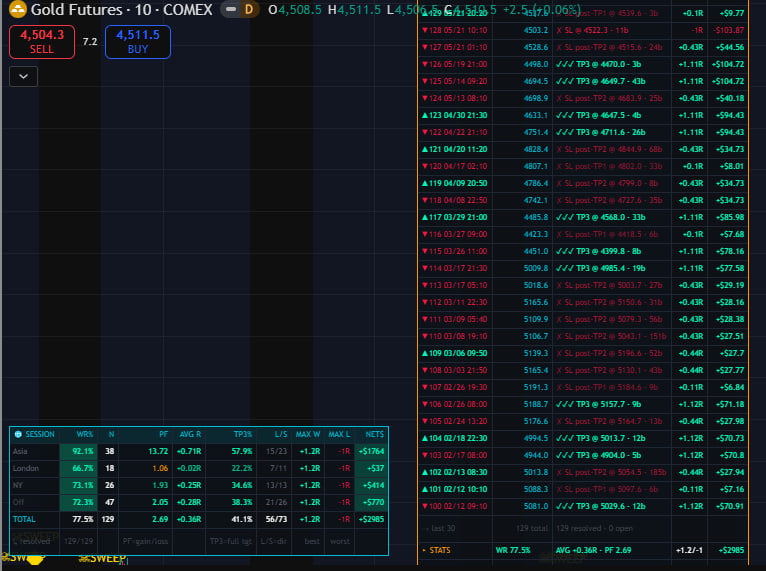Click the Gold Futures symbol logo icon
The image size is (766, 571).
tap(18, 9)
